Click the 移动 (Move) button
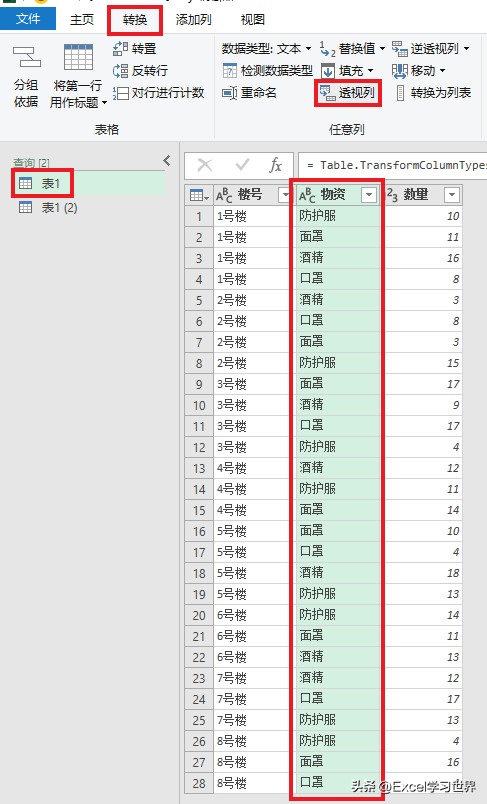 coord(418,71)
